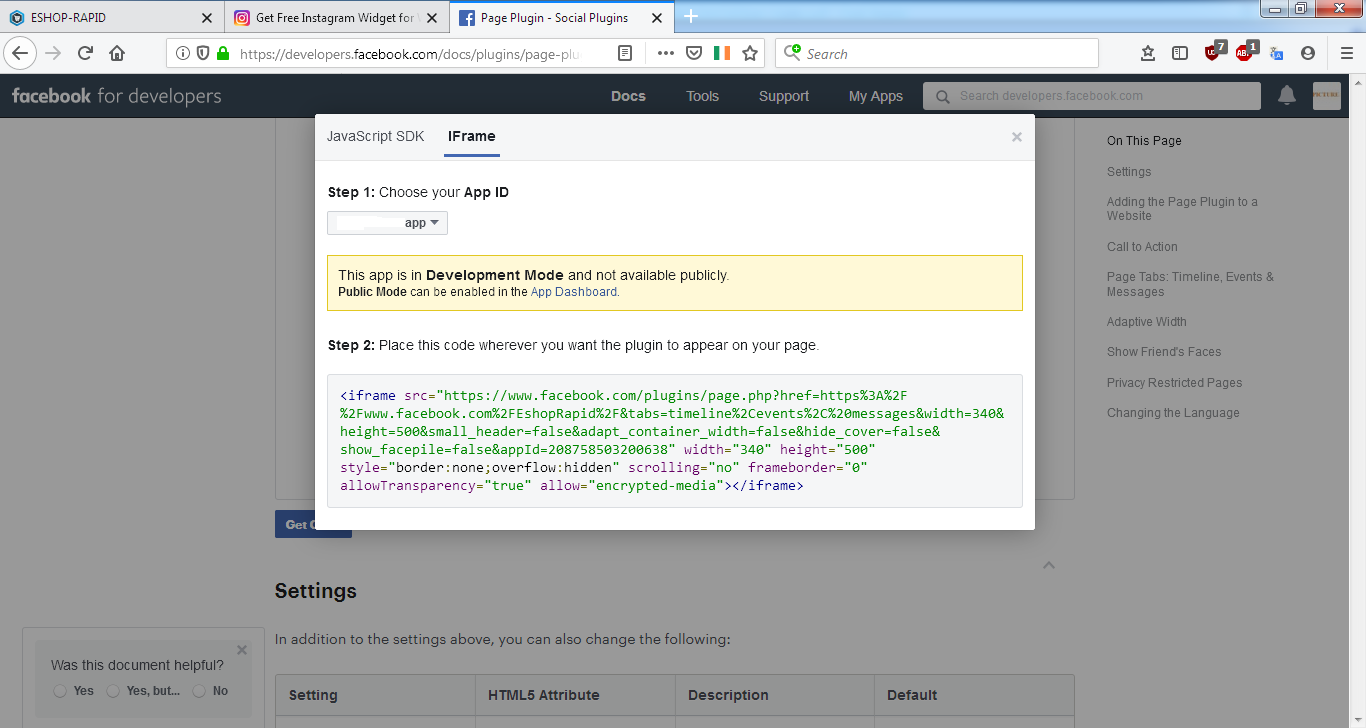The height and width of the screenshot is (728, 1366).
Task: Jump to Call to Action section
Action: (x=1142, y=247)
